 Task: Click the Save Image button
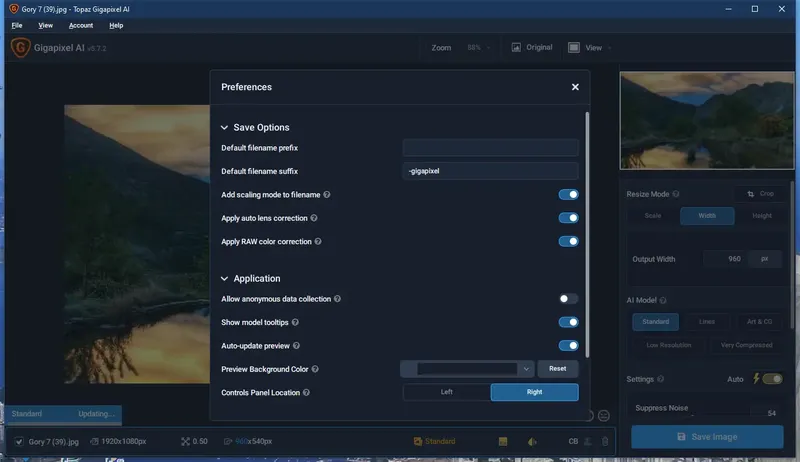[x=707, y=437]
